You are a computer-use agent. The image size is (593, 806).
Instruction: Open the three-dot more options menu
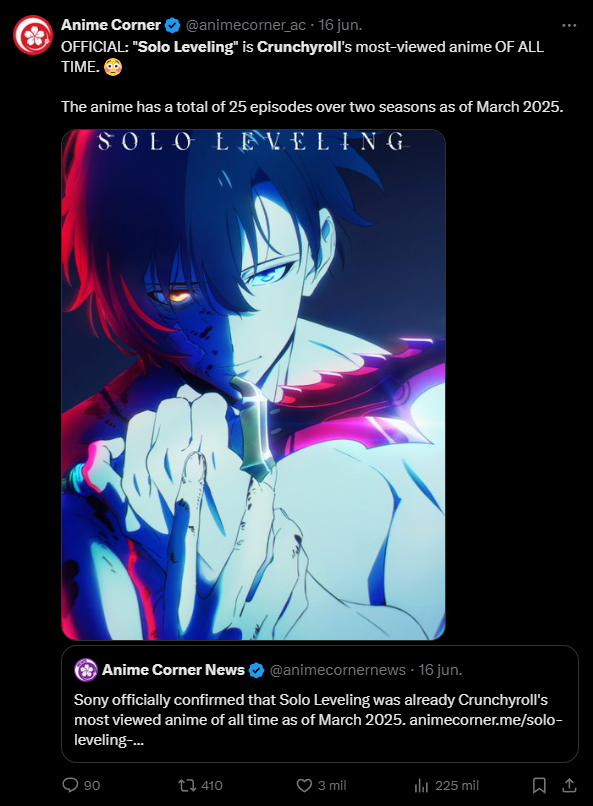pyautogui.click(x=569, y=25)
